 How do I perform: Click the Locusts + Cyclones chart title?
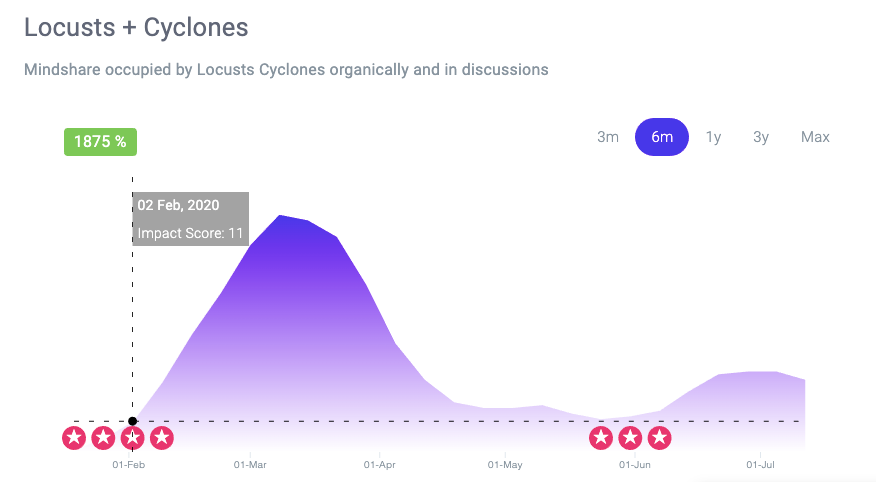point(136,27)
